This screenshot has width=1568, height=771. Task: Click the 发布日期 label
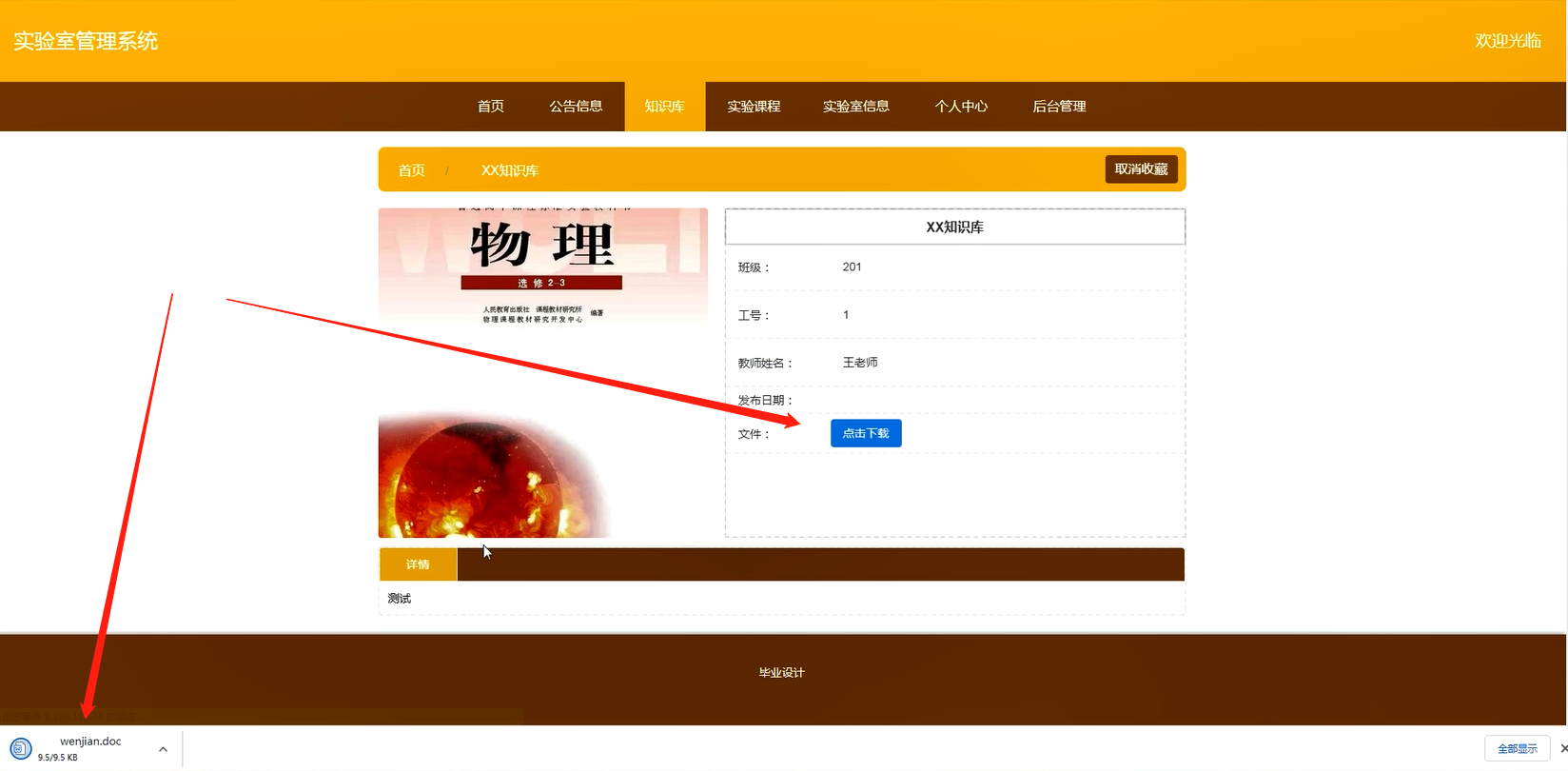[766, 401]
